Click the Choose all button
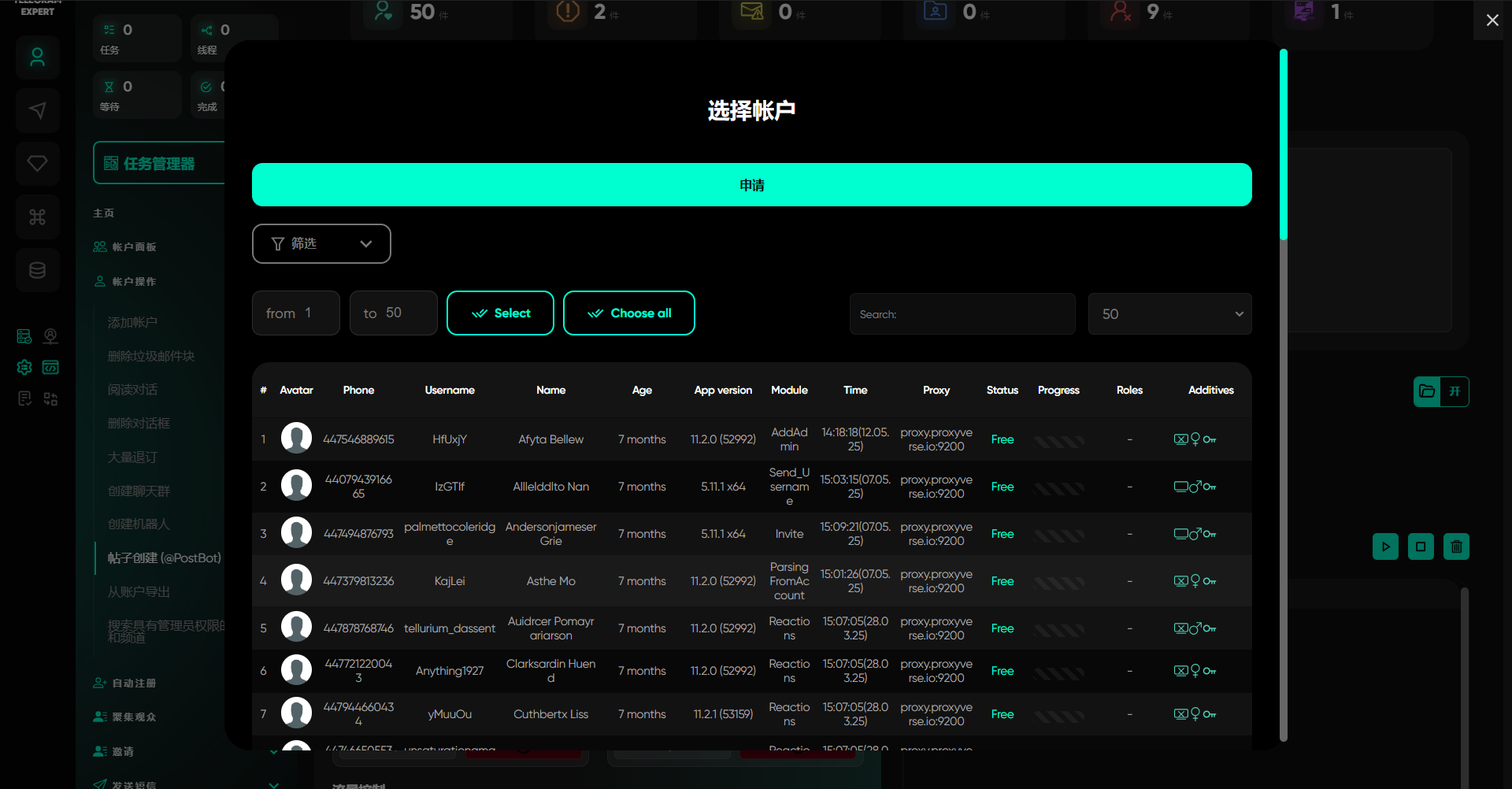 [628, 313]
